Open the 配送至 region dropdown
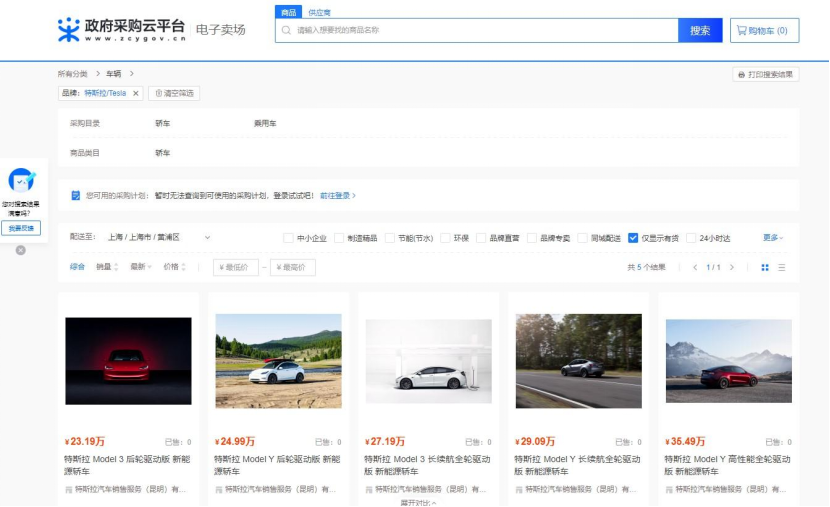 159,237
